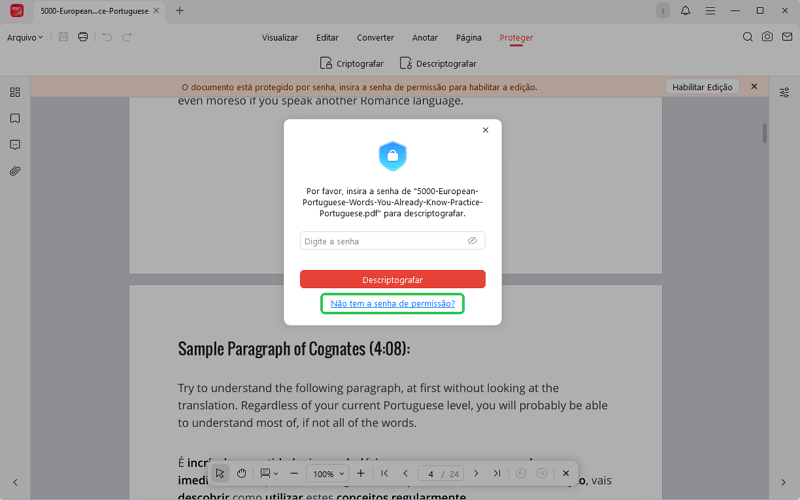Click the red Descriptografar dialog button
Viewport: 800px width, 500px height.
(x=392, y=279)
